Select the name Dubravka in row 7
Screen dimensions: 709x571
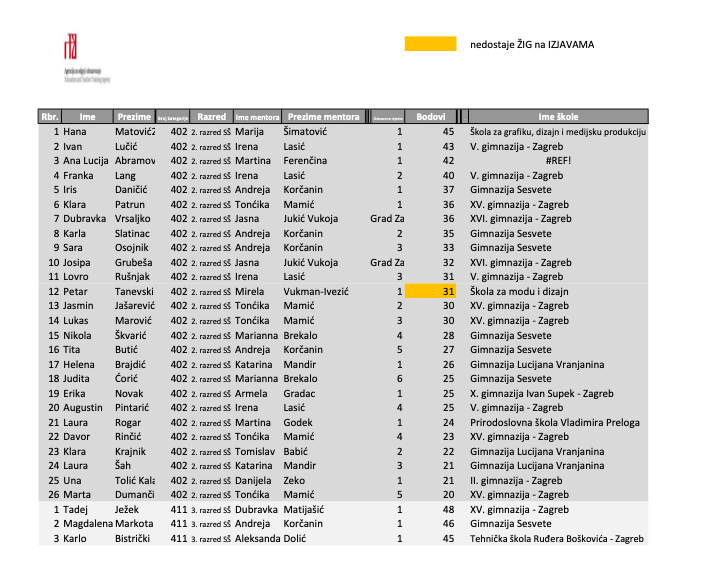coord(85,218)
